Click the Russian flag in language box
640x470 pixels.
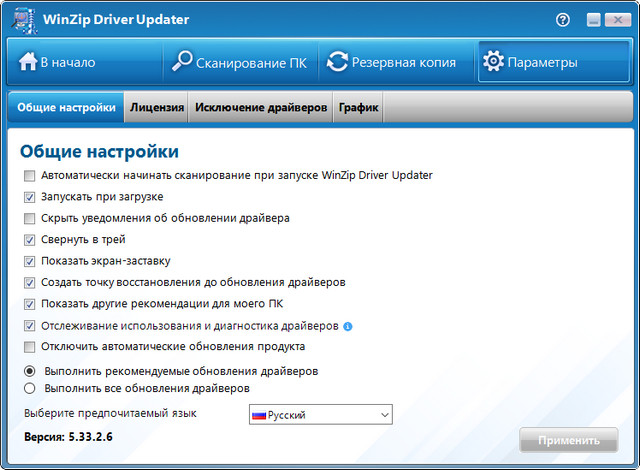259,415
